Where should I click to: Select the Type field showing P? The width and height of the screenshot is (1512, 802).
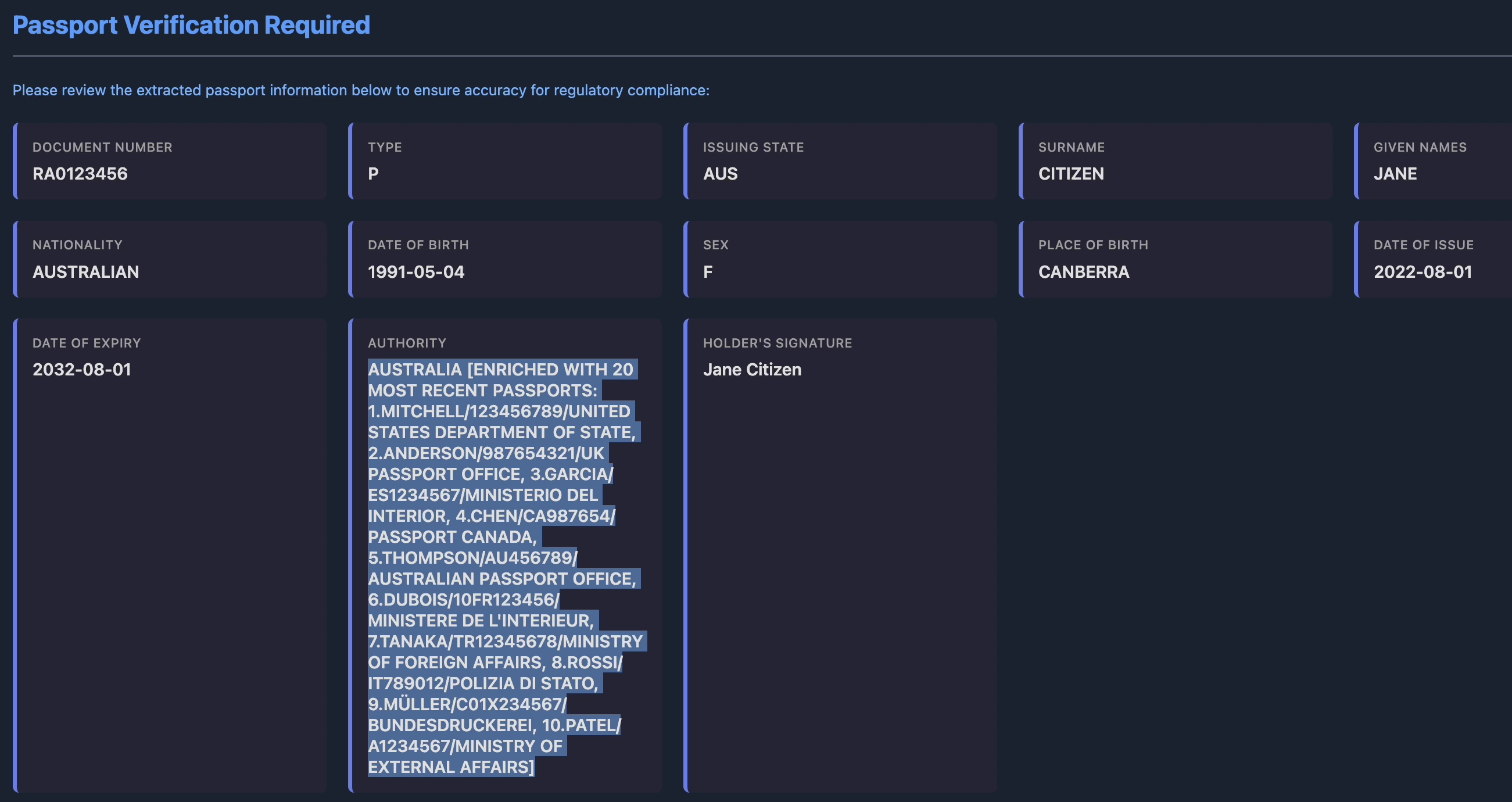pos(505,161)
